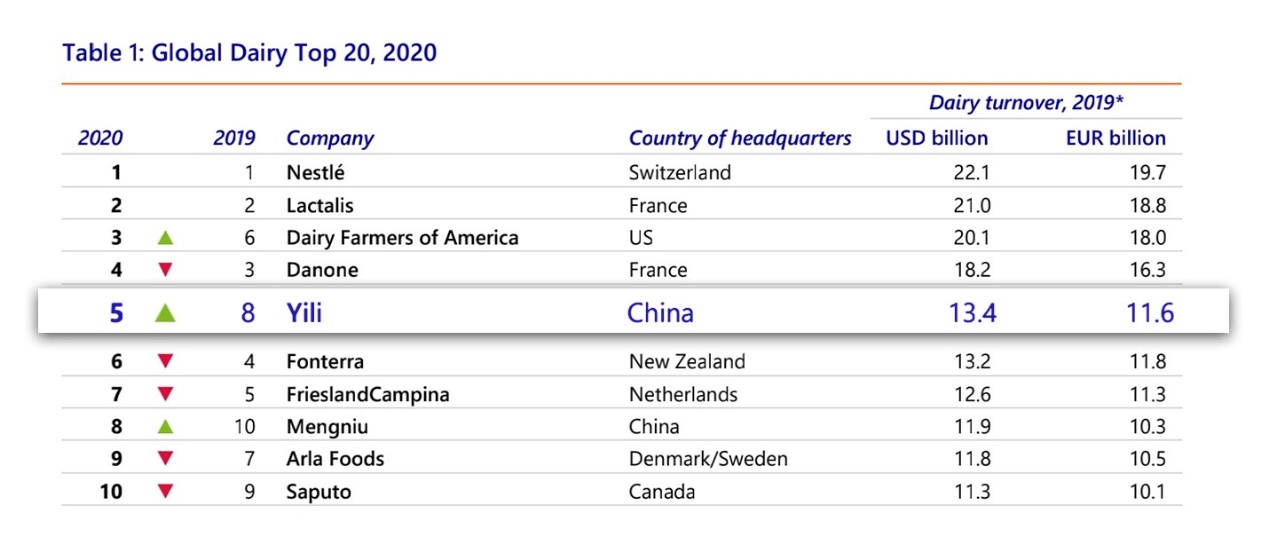This screenshot has height=537, width=1269.
Task: Click red down arrow next to Fonterra
Action: pyautogui.click(x=166, y=362)
